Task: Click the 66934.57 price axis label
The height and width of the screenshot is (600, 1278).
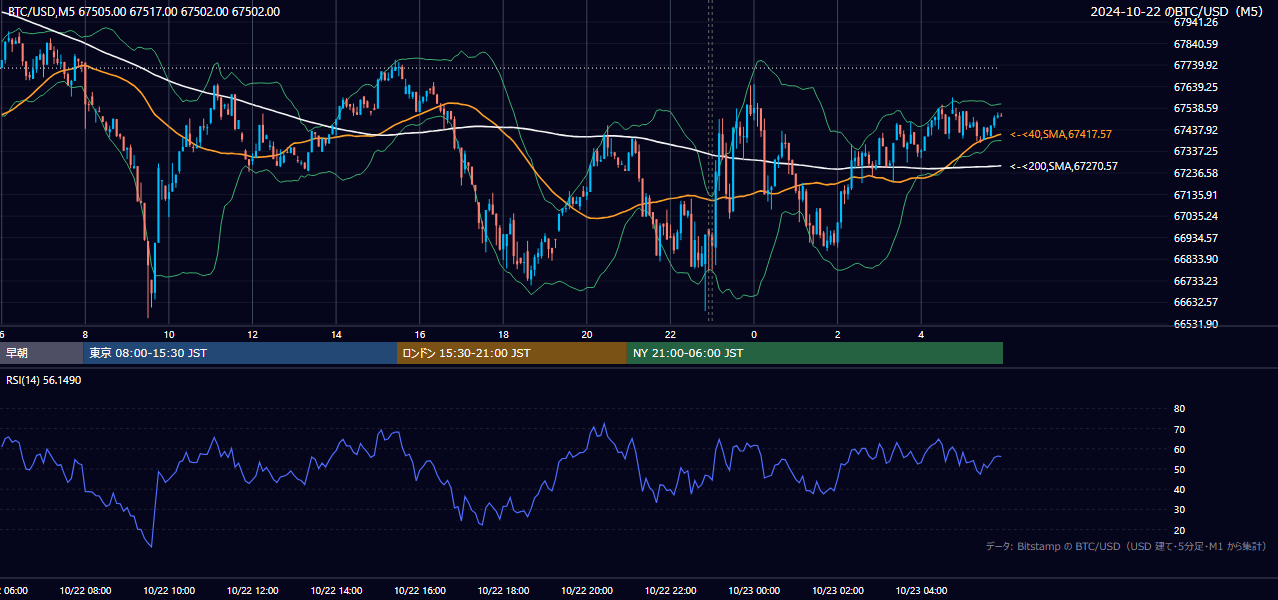Action: tap(1196, 238)
